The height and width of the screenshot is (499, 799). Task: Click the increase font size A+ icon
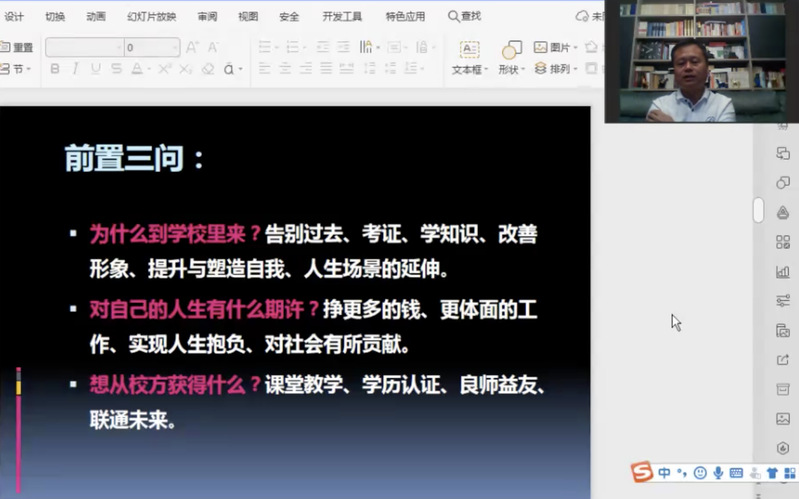pos(192,47)
